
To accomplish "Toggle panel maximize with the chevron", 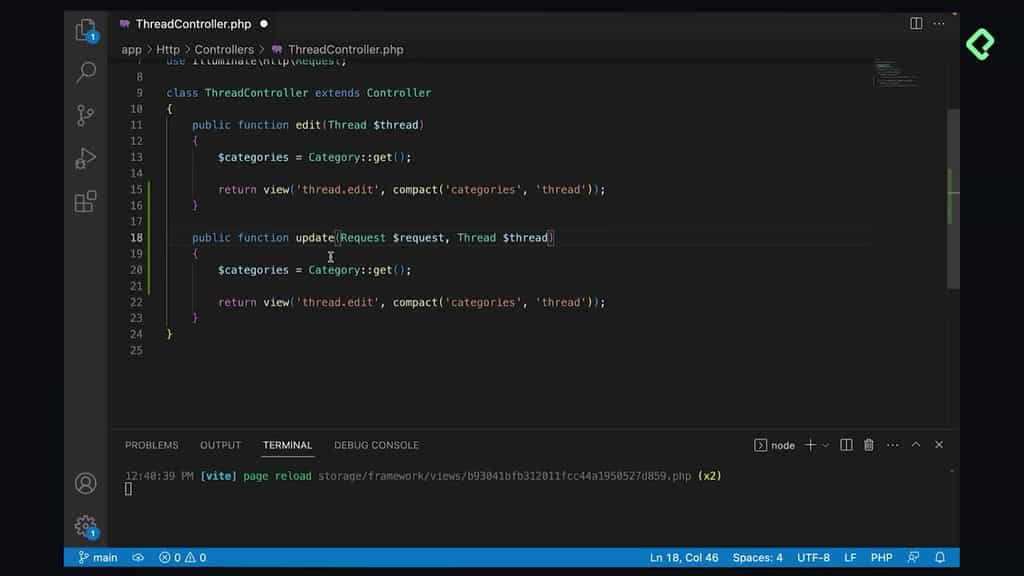I will 916,445.
